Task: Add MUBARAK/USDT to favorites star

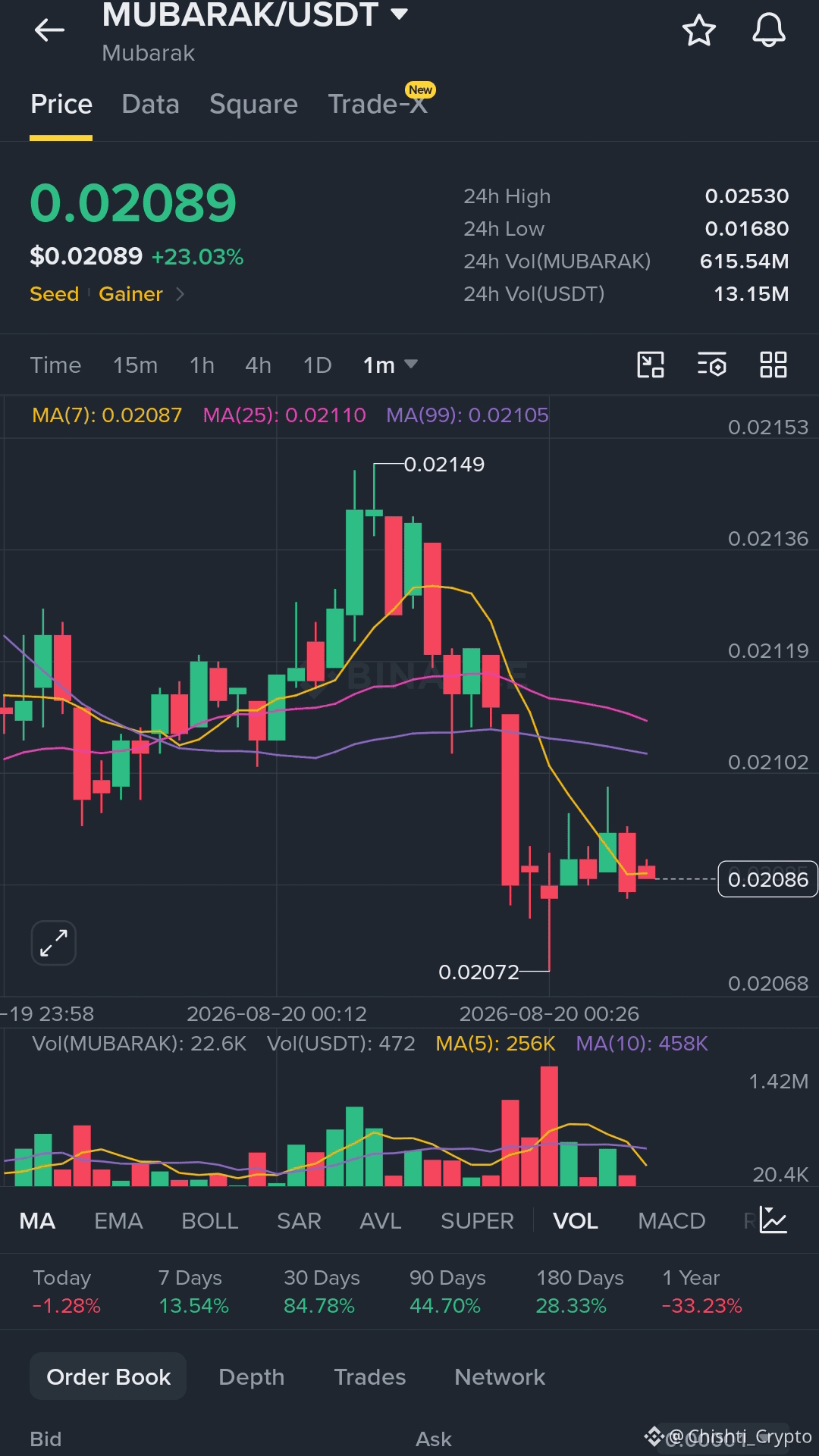Action: coord(698,30)
